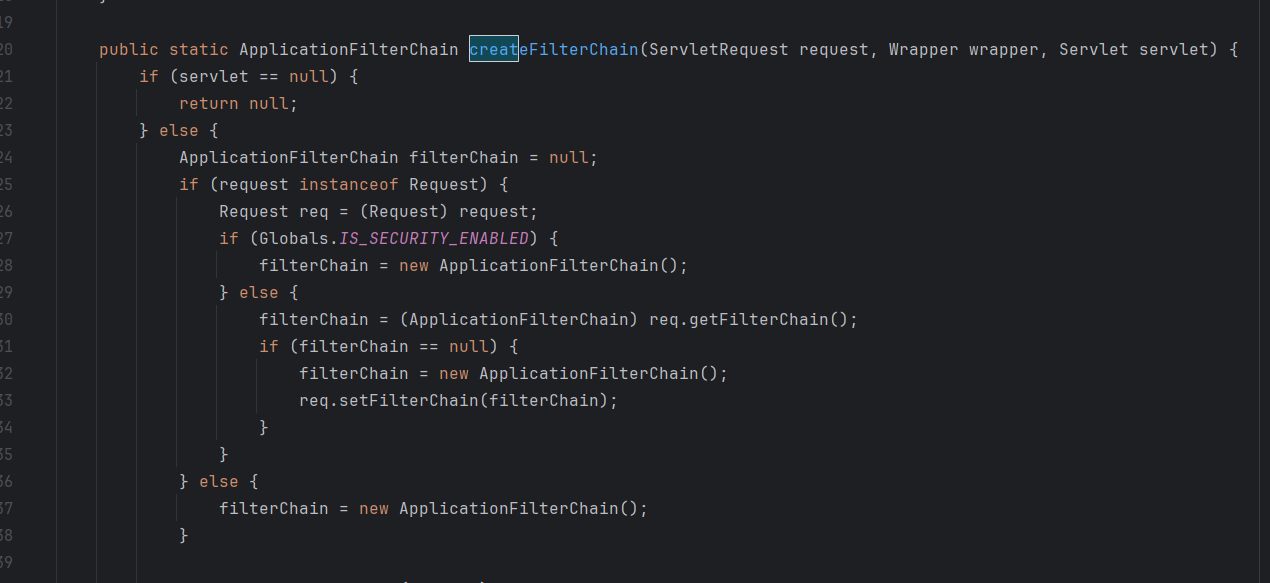This screenshot has width=1270, height=583.
Task: Click the 'public' keyword in method signature
Action: click(x=128, y=49)
